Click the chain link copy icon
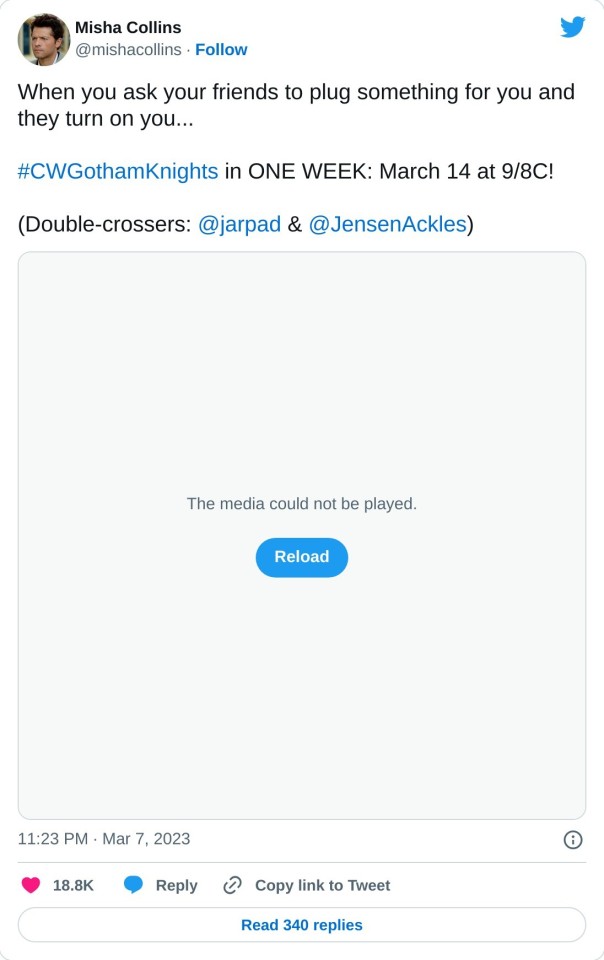The width and height of the screenshot is (604, 960). coord(233,885)
